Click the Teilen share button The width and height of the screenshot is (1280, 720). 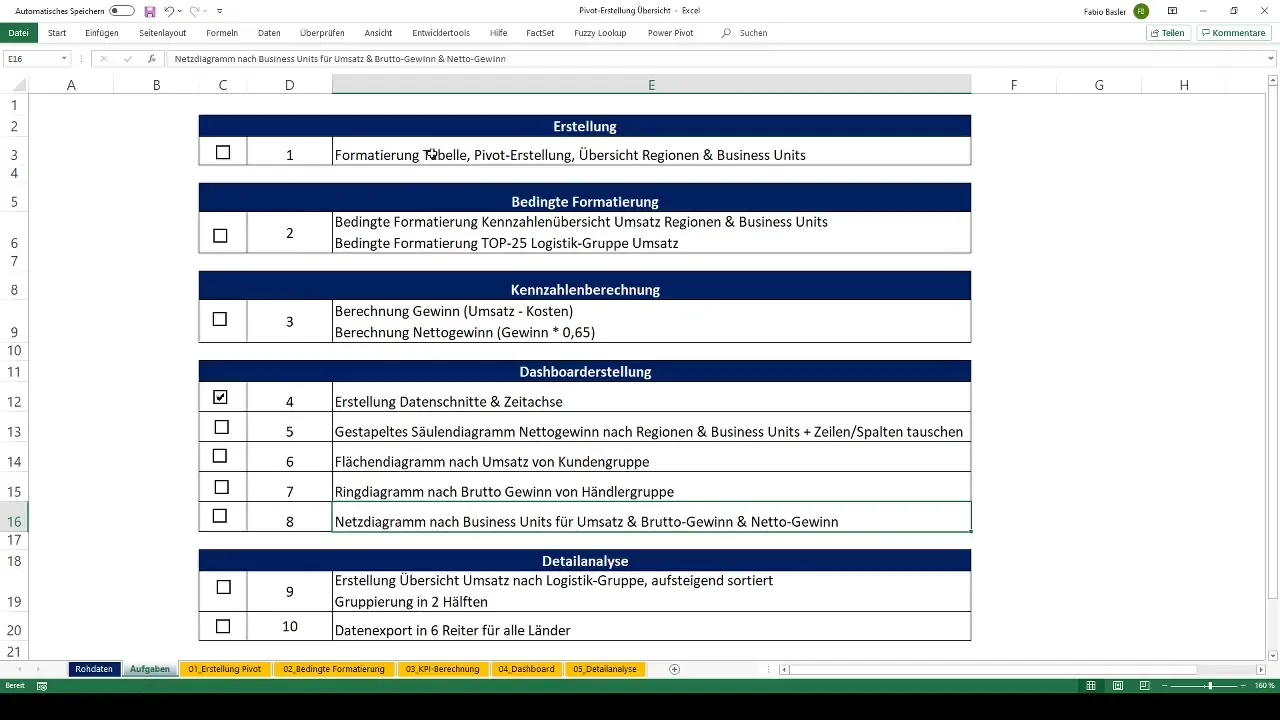(1168, 33)
